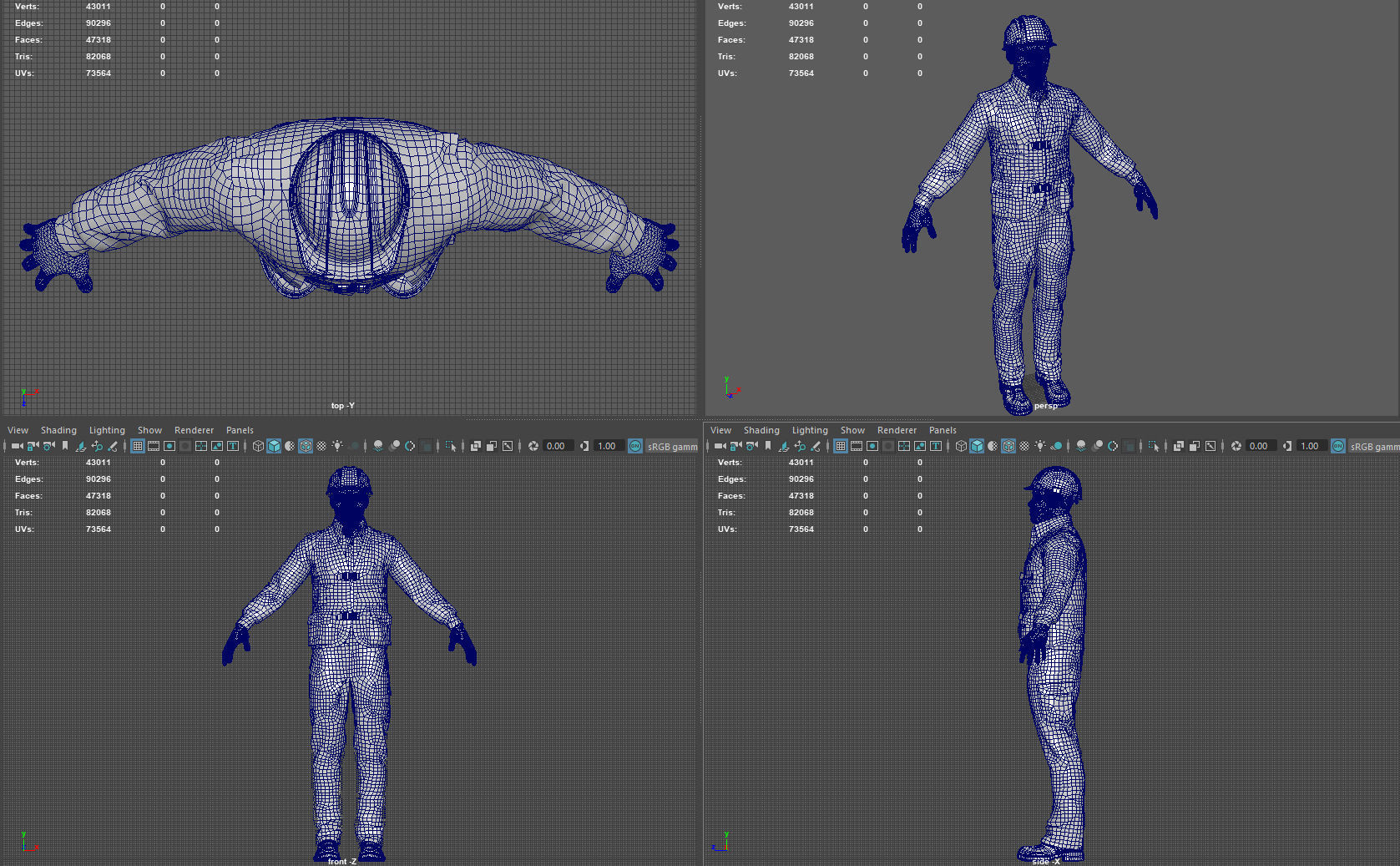Open sRGB gamma dropdown in side view toolbar

click(1374, 447)
